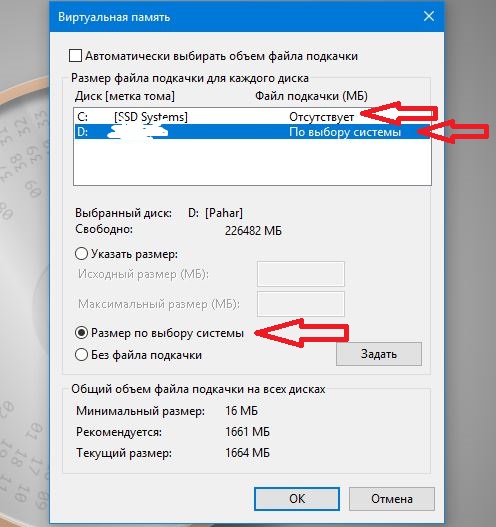Screen dimensions: 496x527
Task: Select Размер по выбору системы option
Action: [x=81, y=333]
